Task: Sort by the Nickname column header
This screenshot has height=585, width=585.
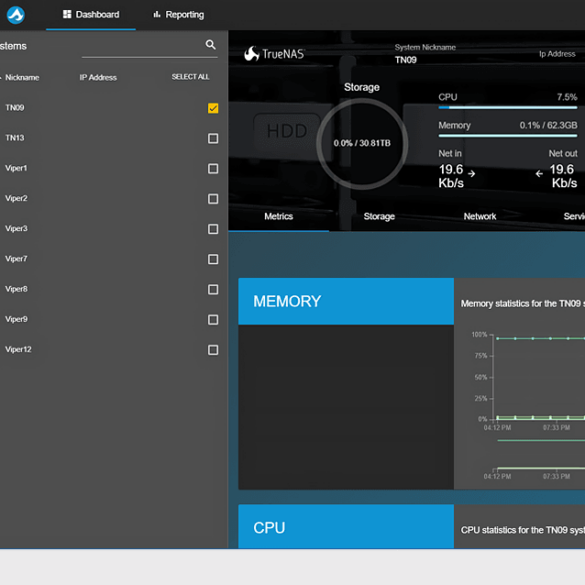Action: click(x=22, y=78)
